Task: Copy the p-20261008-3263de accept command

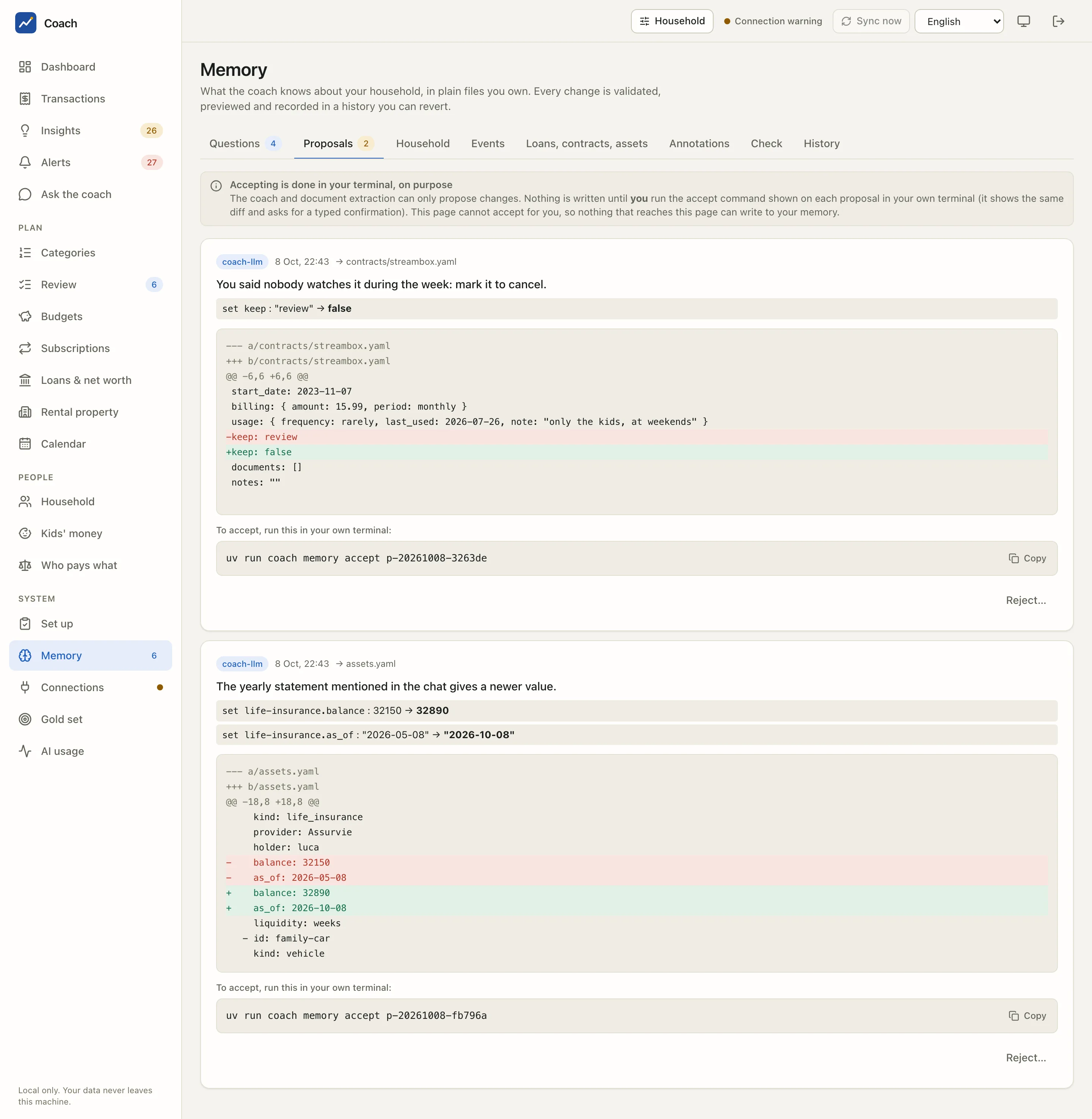Action: (x=1027, y=558)
